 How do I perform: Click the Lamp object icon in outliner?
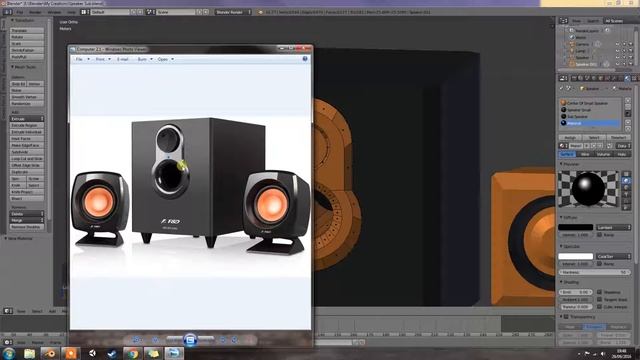(x=572, y=51)
